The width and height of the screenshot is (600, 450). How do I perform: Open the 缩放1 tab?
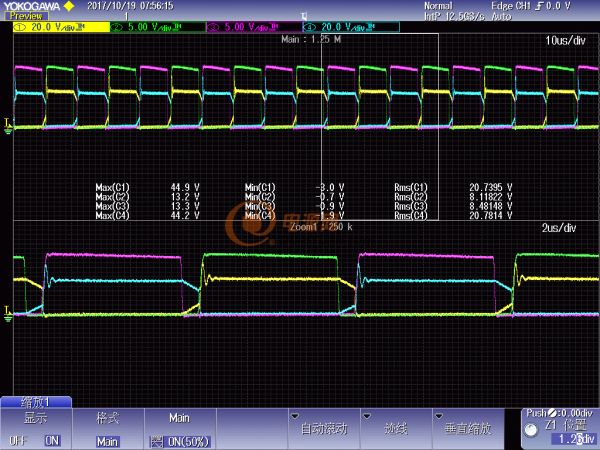[x=36, y=402]
